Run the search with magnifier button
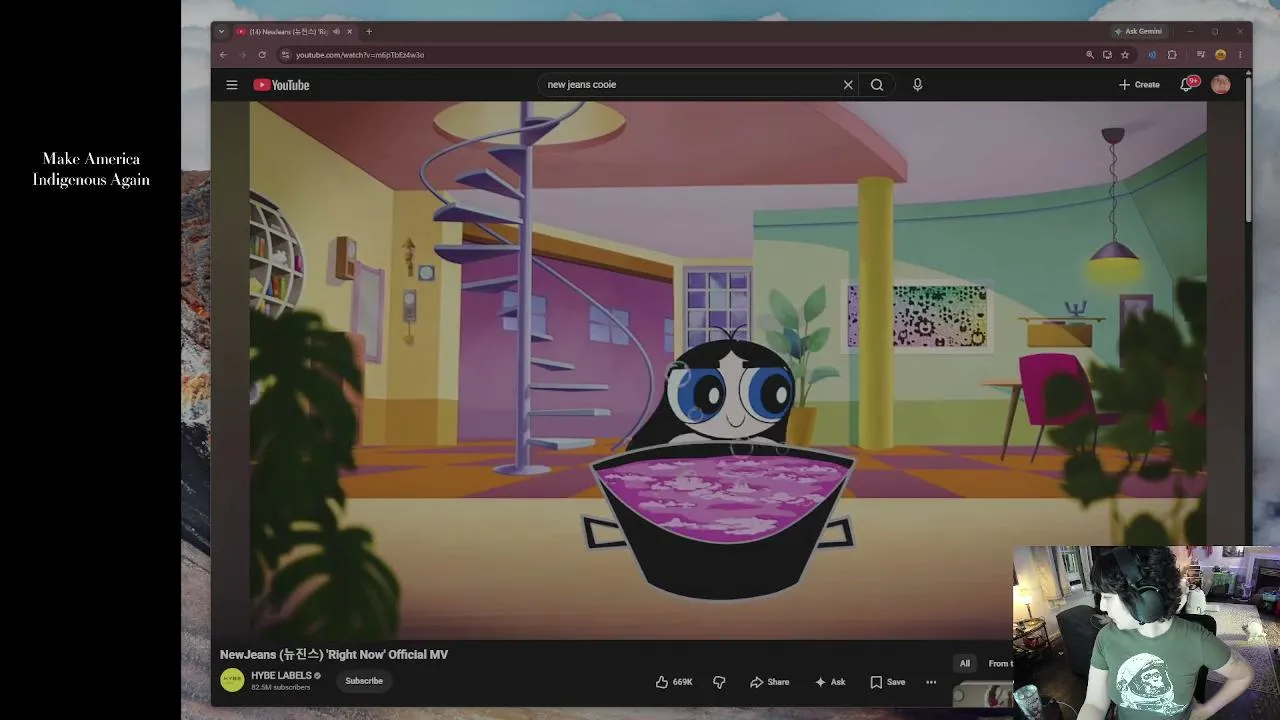The image size is (1280, 720). 877,85
